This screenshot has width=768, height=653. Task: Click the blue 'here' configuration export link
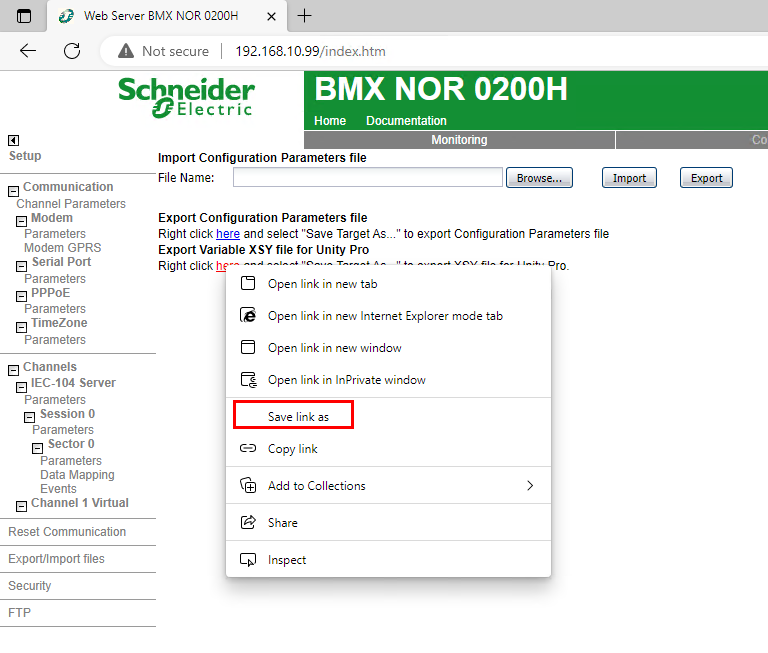(x=228, y=234)
